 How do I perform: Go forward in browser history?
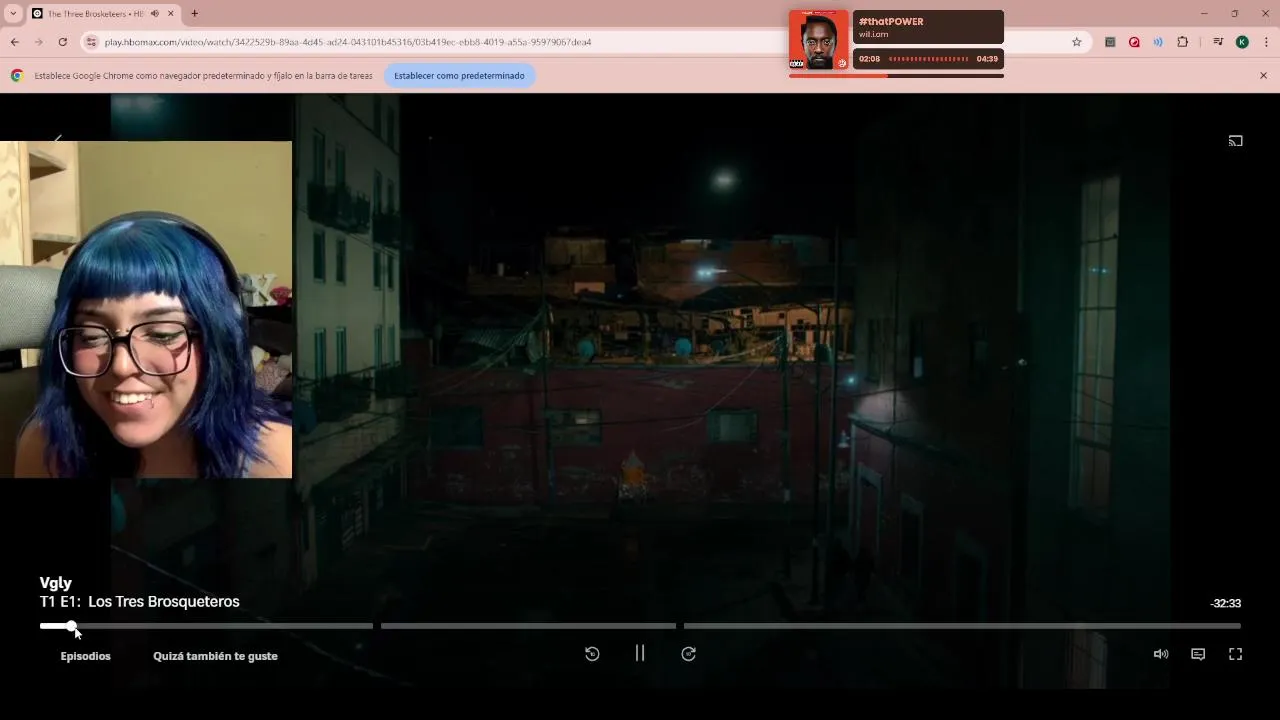click(x=39, y=42)
